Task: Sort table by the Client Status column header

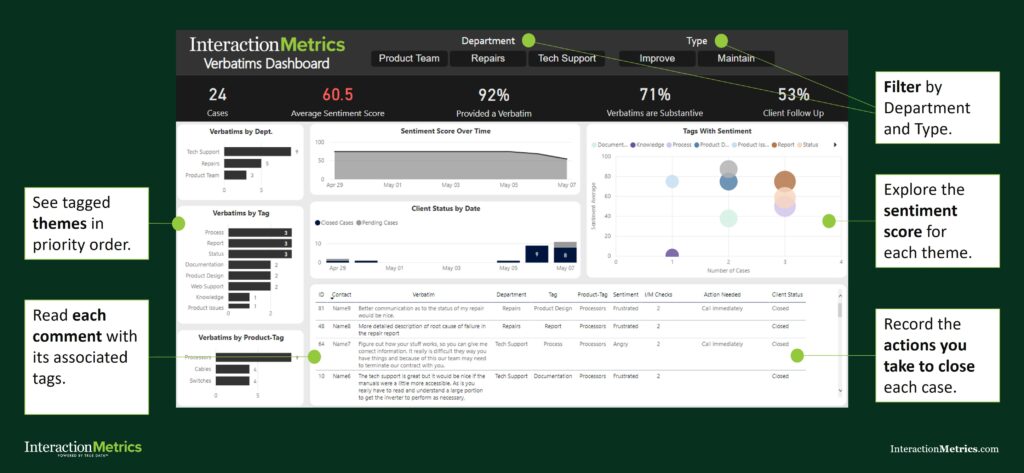Action: pos(787,295)
